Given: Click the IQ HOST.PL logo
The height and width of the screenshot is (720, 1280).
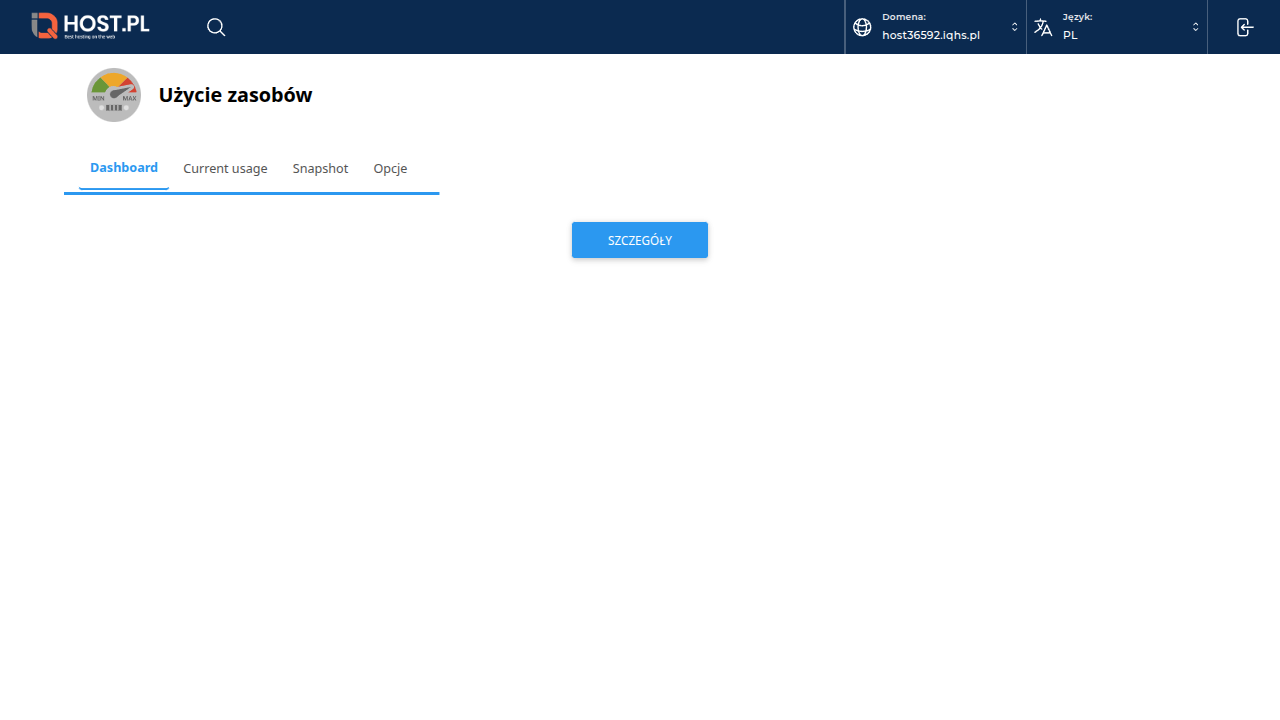Looking at the screenshot, I should (90, 26).
